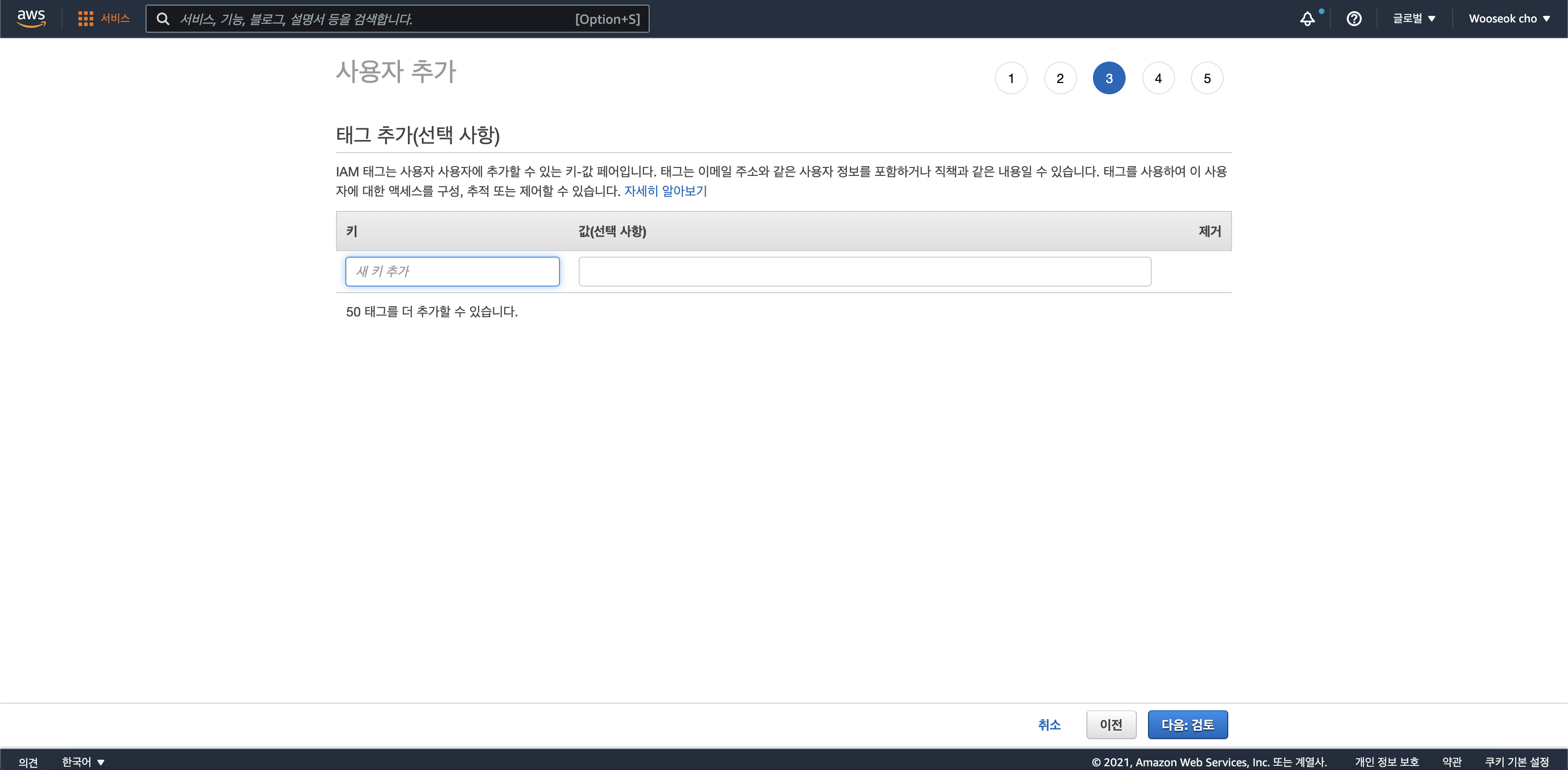Select the current step 3 indicator
Image resolution: width=1568 pixels, height=770 pixels.
coord(1109,78)
